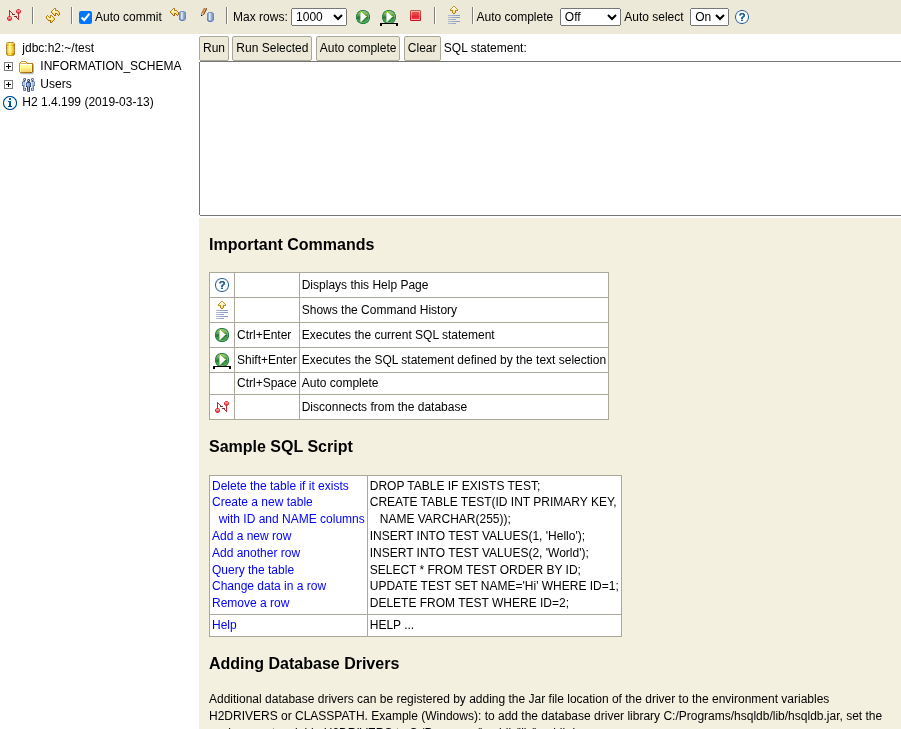Open the Auto select On dropdown
Viewport: 901px width, 729px height.
click(x=709, y=17)
